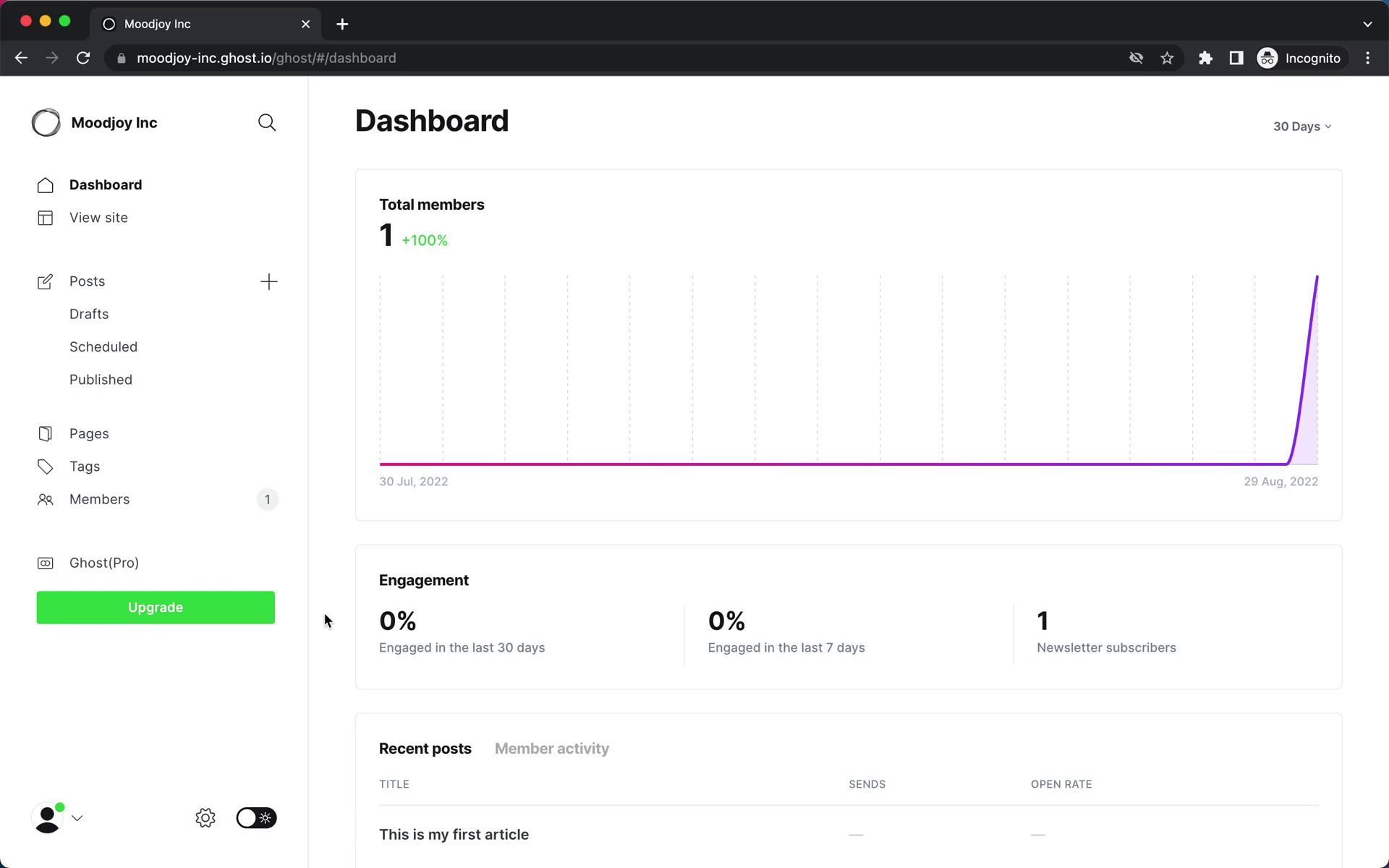Open the 30 Days range dropdown
Viewport: 1389px width, 868px height.
(1301, 127)
